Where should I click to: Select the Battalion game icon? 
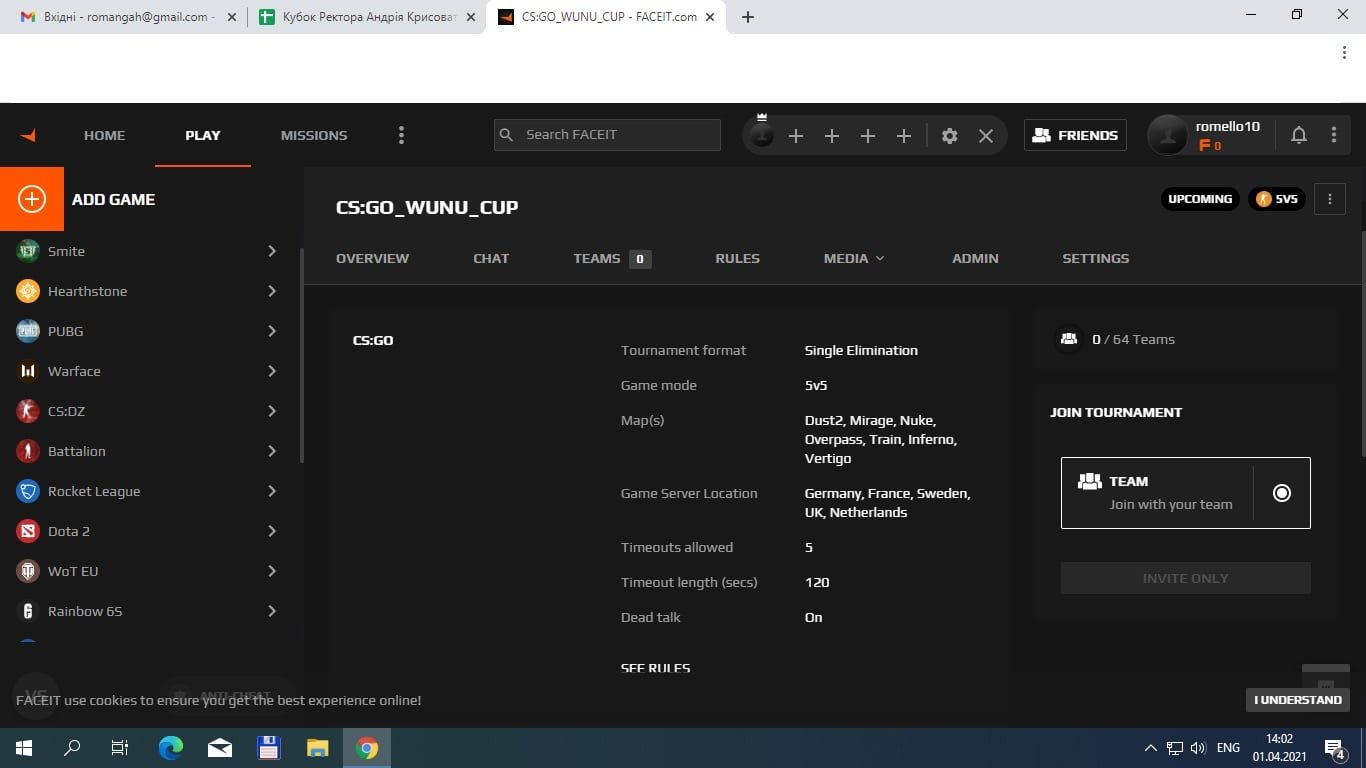click(x=28, y=451)
